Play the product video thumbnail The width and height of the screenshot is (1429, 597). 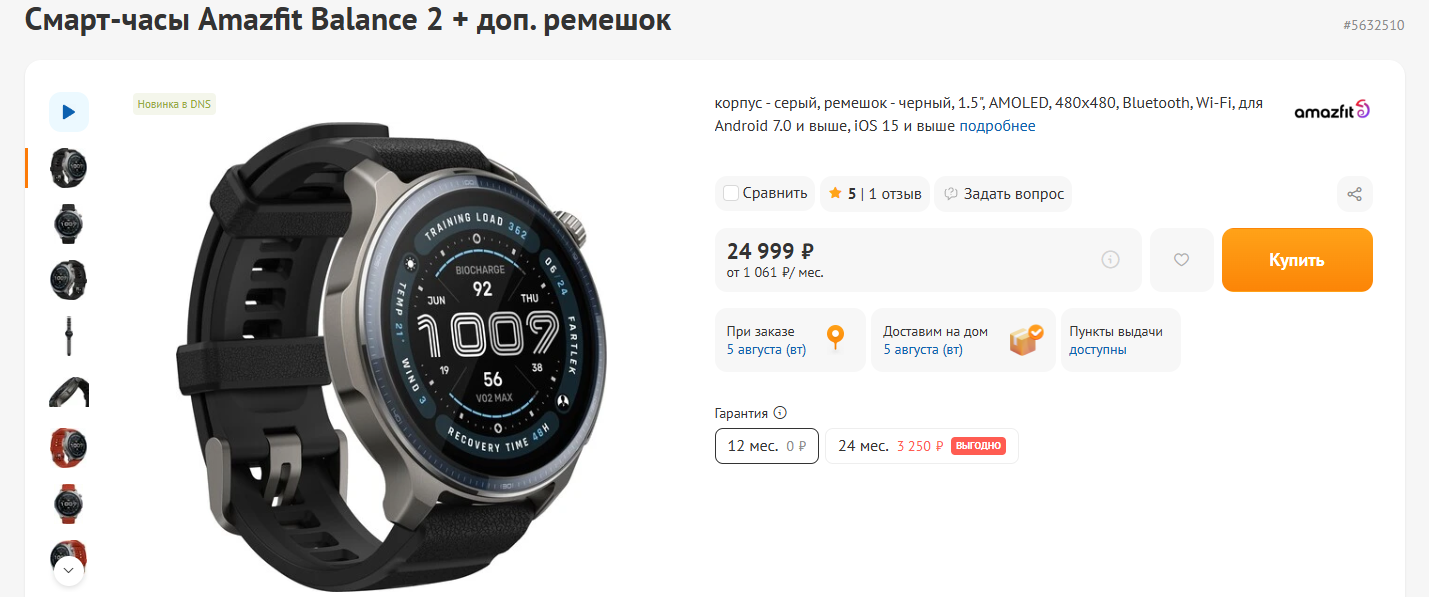click(x=69, y=112)
